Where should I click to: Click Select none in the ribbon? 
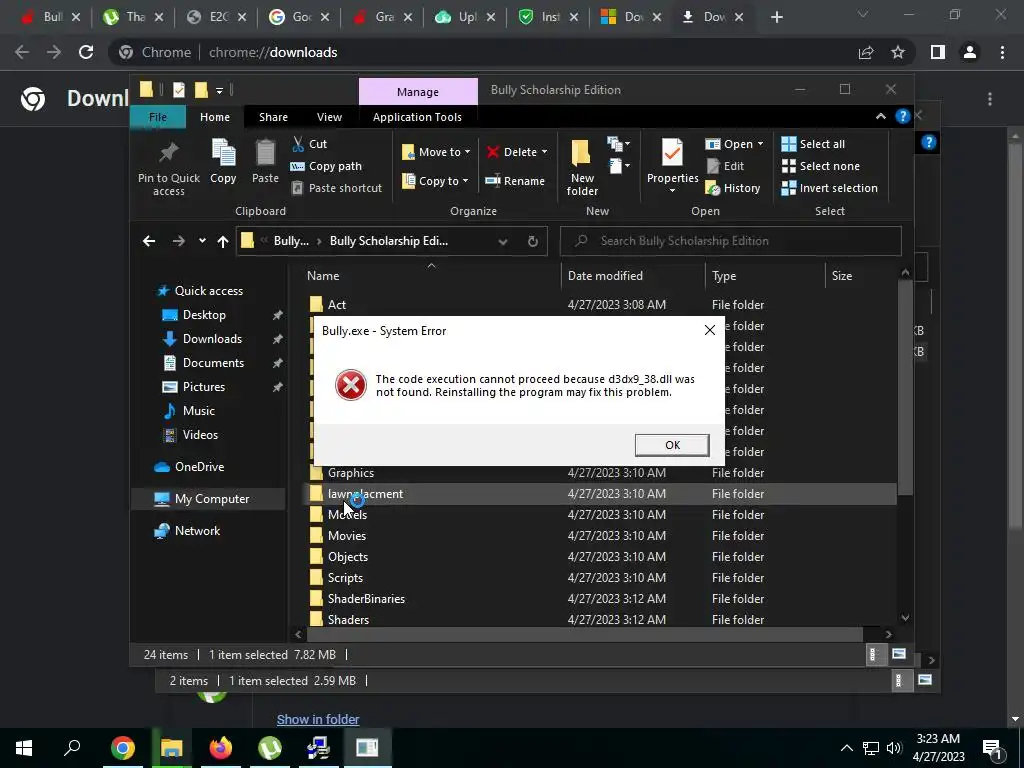pyautogui.click(x=820, y=166)
